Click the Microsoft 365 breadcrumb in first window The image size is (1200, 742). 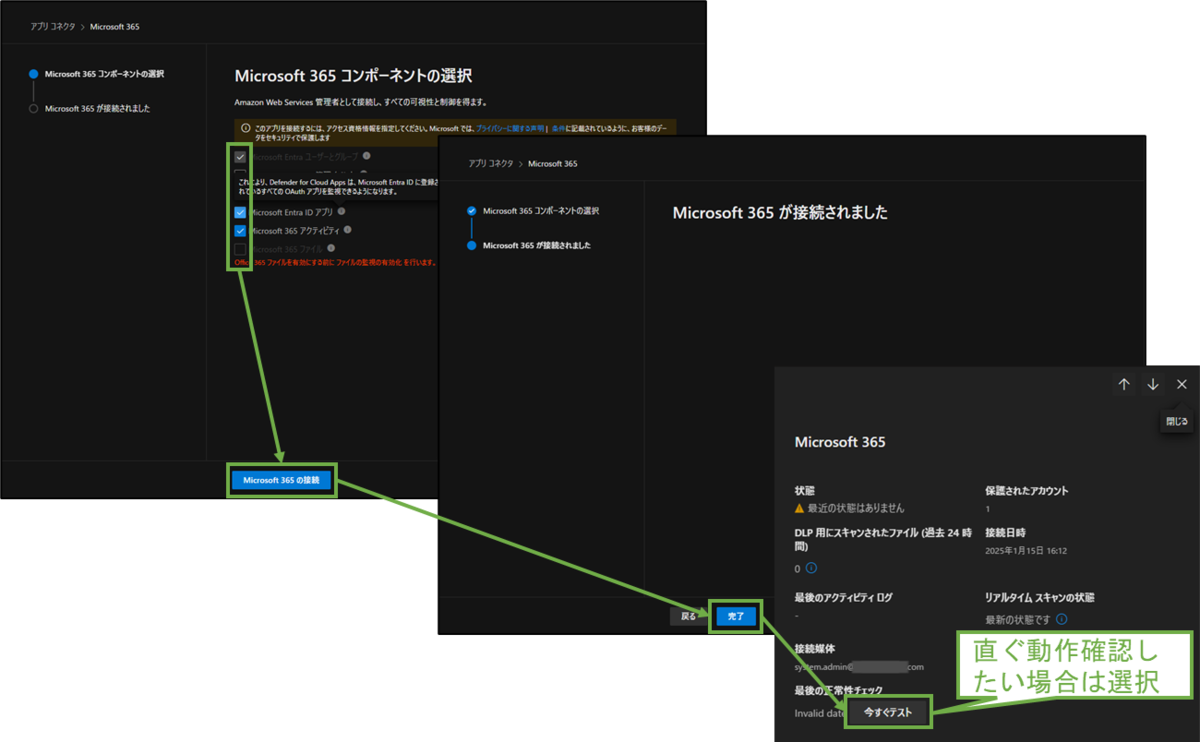(x=115, y=27)
